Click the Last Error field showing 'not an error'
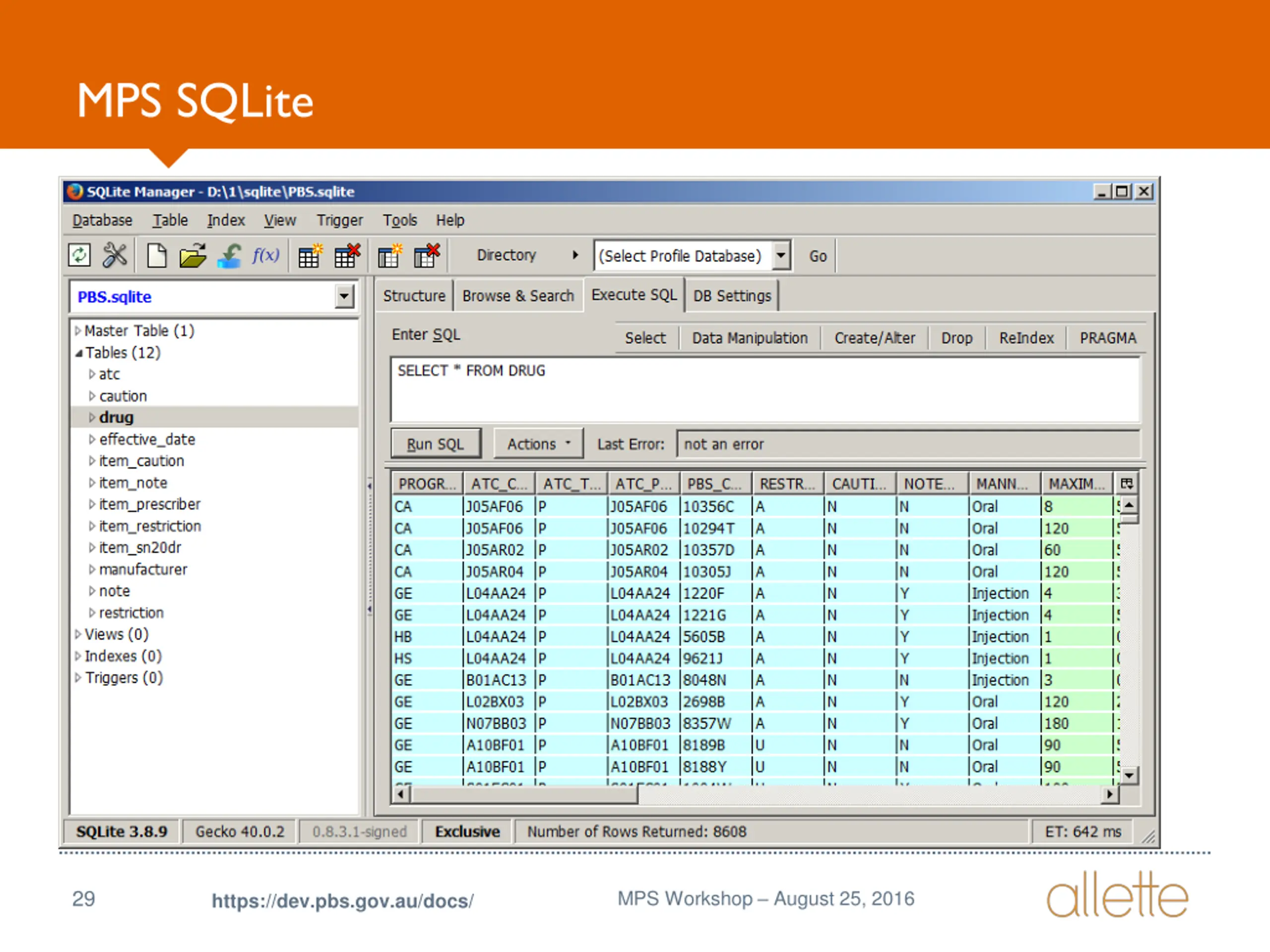This screenshot has height=952, width=1270. [x=908, y=444]
